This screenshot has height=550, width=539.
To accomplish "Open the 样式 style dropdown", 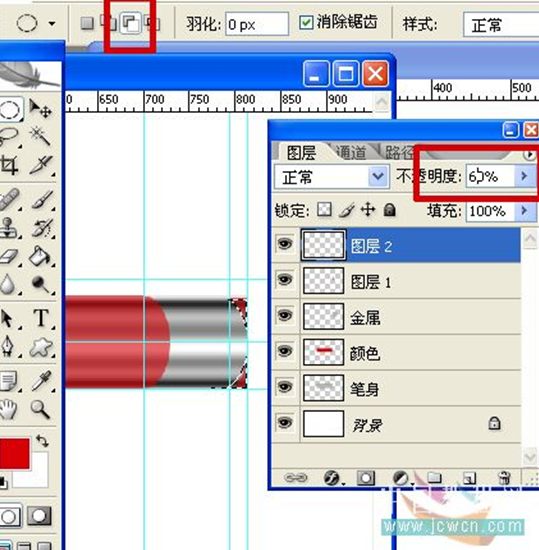I will (501, 24).
